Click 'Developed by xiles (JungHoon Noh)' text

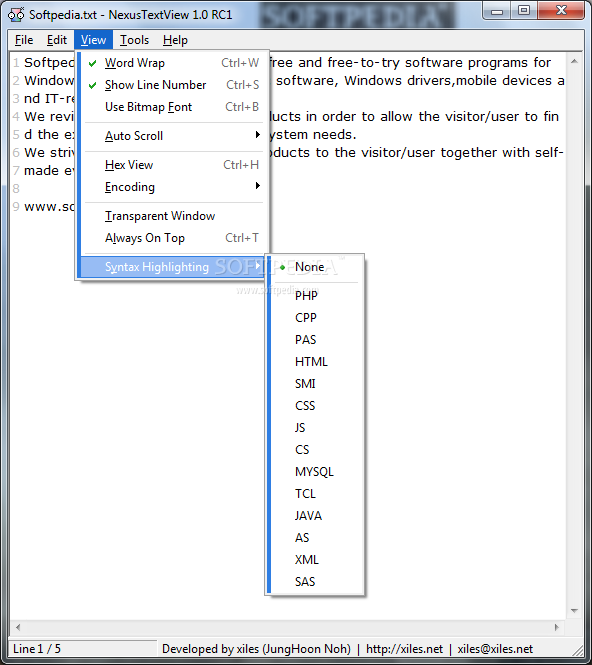(x=256, y=649)
